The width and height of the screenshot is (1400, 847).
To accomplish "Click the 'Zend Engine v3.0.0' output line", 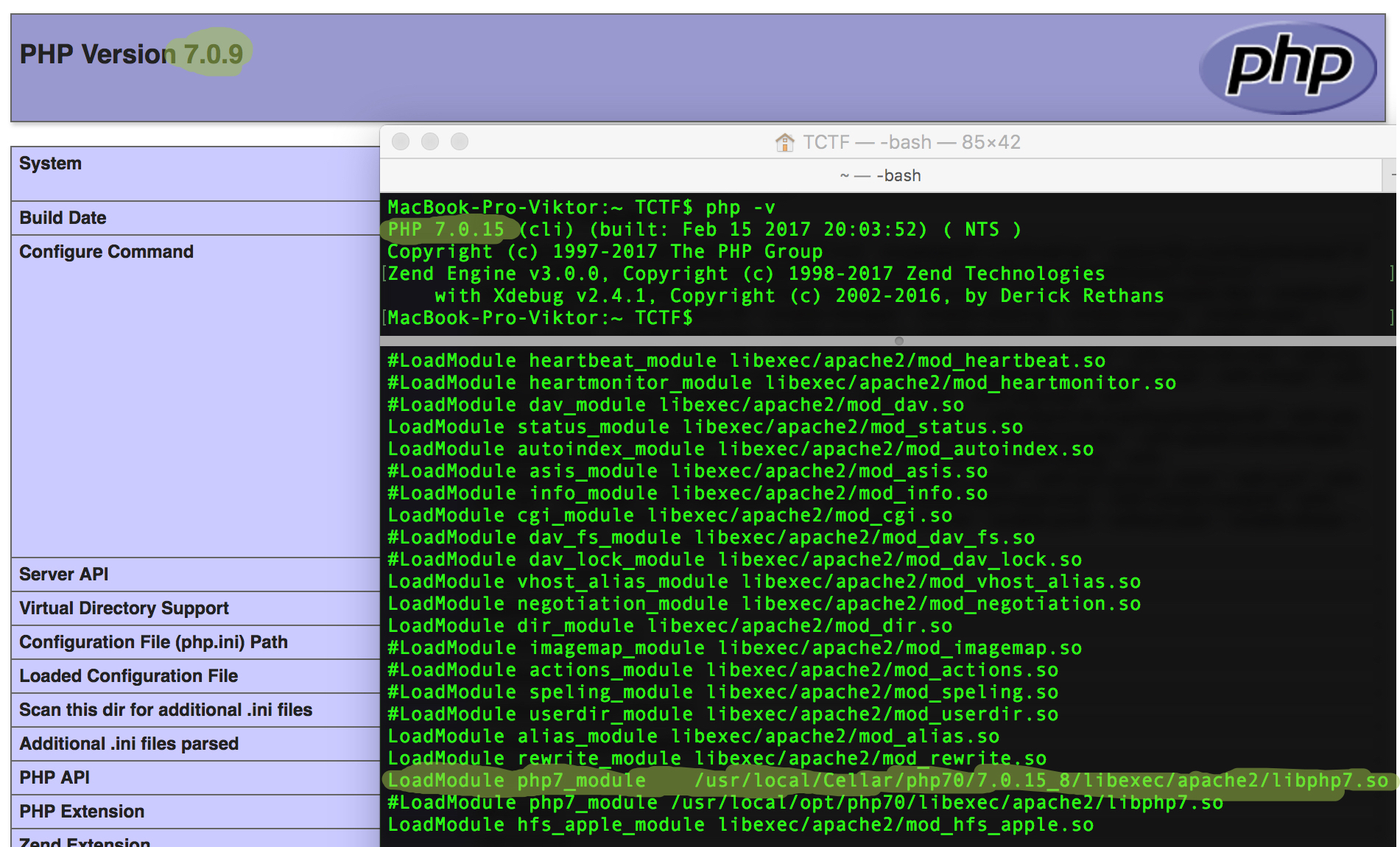I will [746, 274].
